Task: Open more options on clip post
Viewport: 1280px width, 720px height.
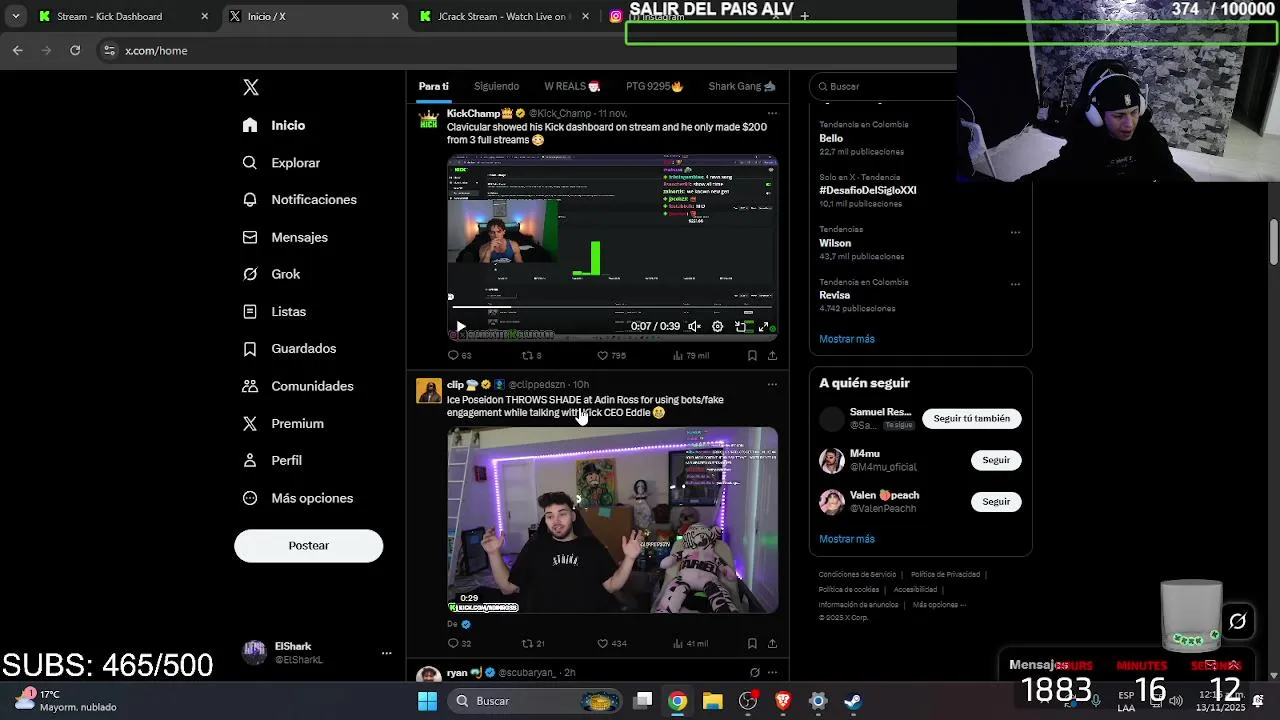Action: click(x=771, y=384)
